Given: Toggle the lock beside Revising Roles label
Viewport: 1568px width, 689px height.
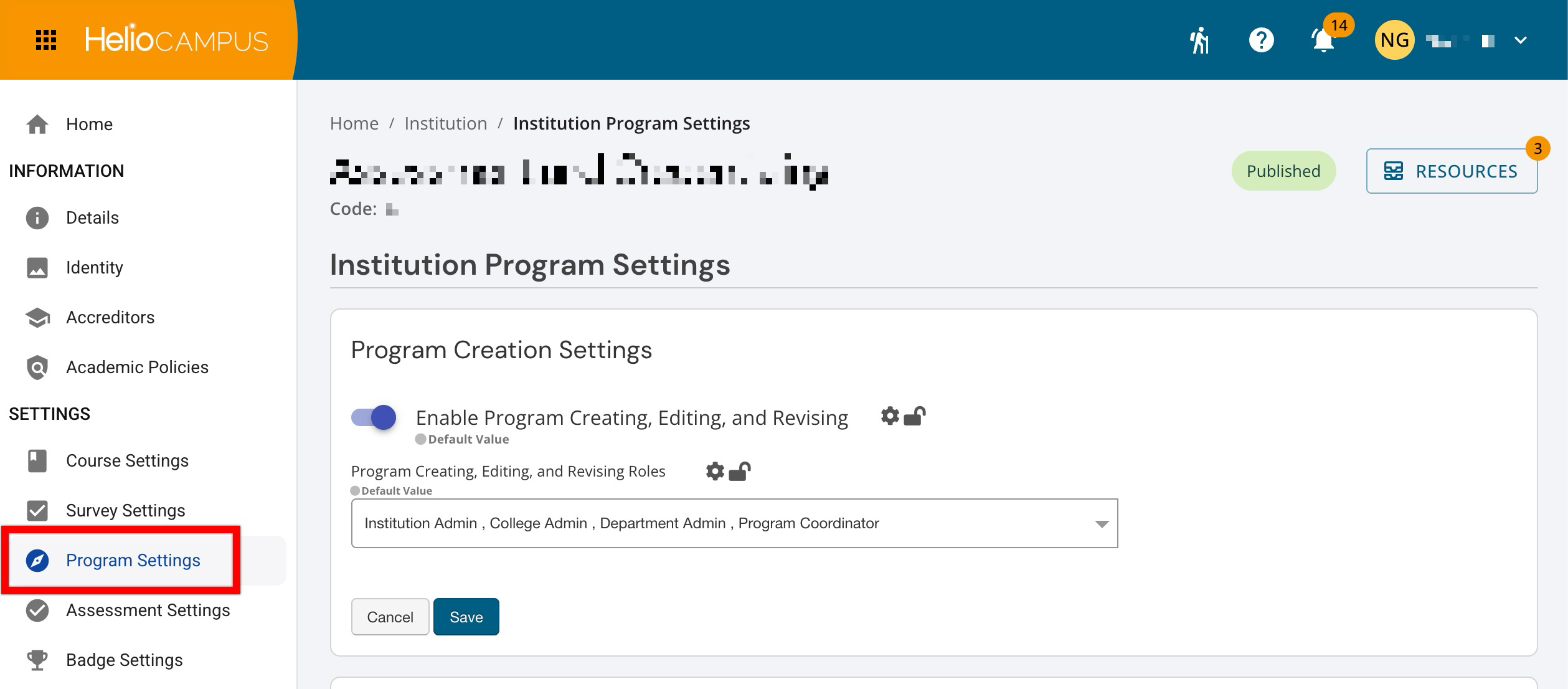Looking at the screenshot, I should click(x=740, y=472).
